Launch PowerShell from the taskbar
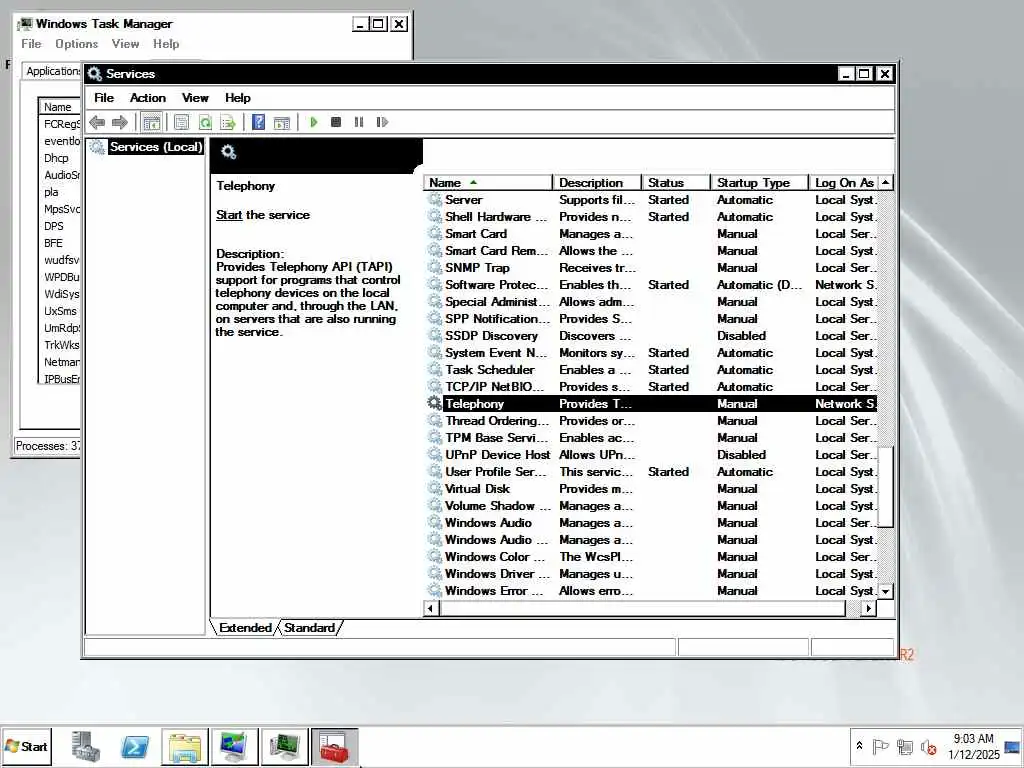Viewport: 1024px width, 768px height. click(135, 746)
